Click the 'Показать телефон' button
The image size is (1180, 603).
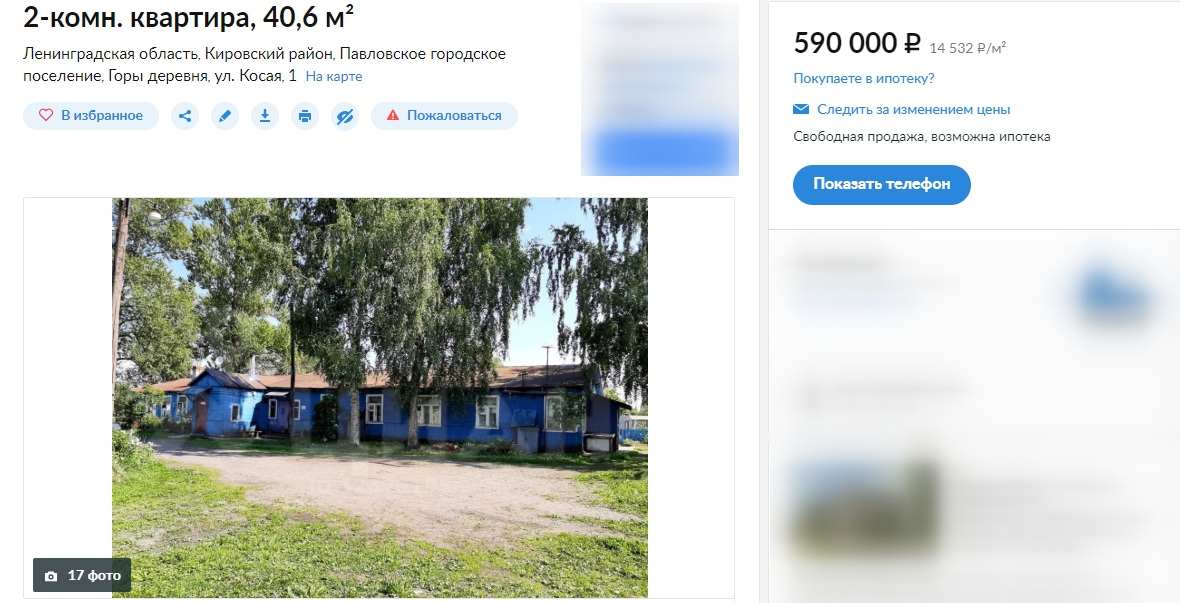point(881,184)
